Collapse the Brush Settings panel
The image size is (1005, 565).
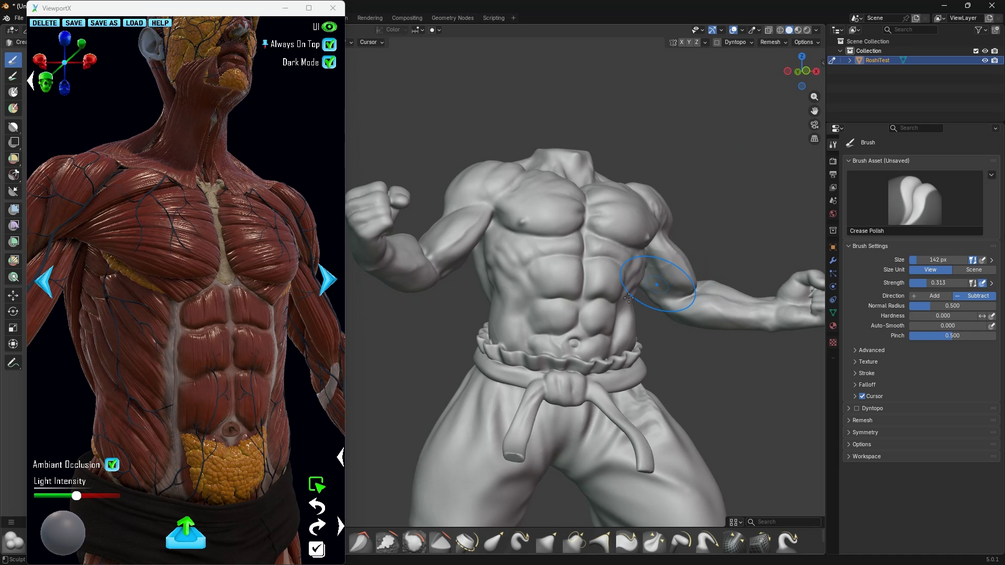867,246
